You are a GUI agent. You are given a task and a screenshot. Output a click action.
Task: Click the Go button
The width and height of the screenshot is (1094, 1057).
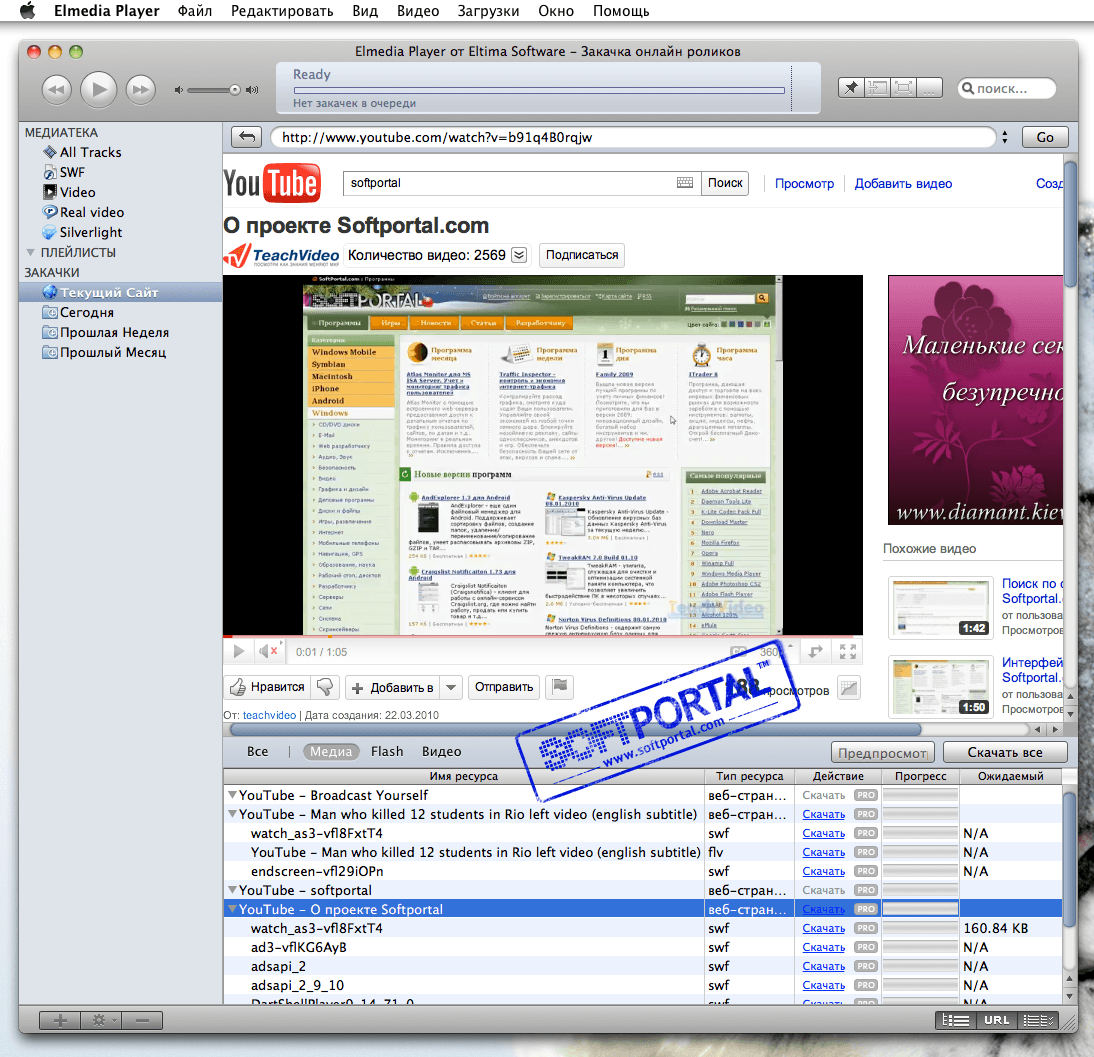coord(1044,137)
